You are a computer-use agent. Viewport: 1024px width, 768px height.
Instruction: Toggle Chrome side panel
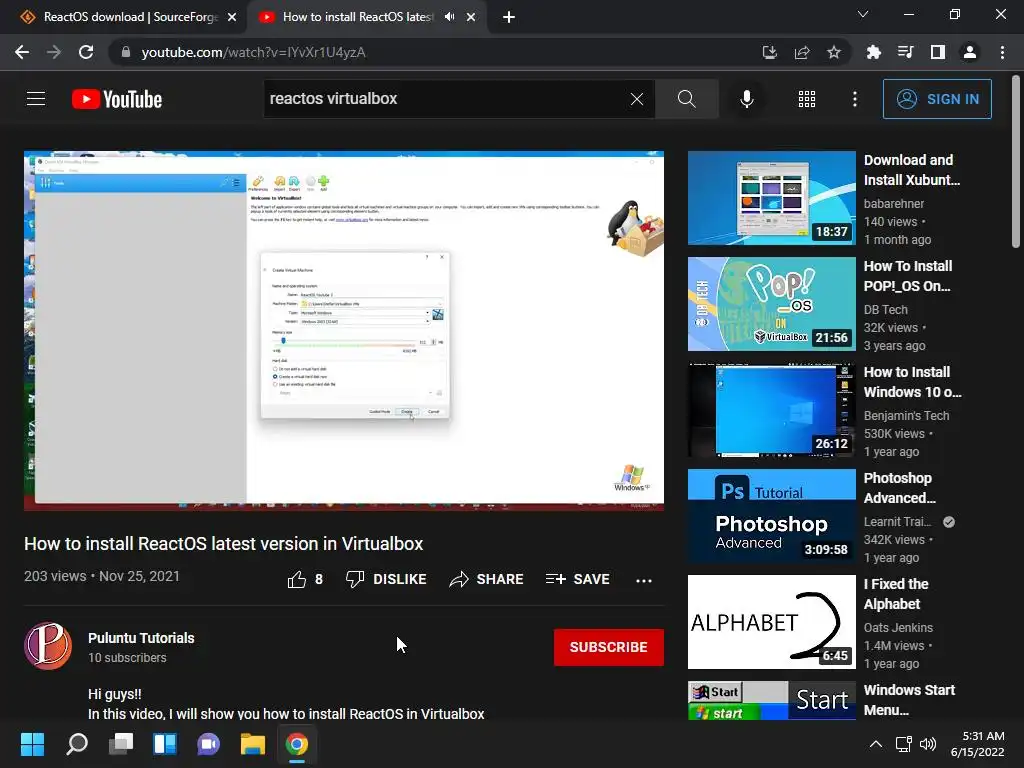[938, 52]
